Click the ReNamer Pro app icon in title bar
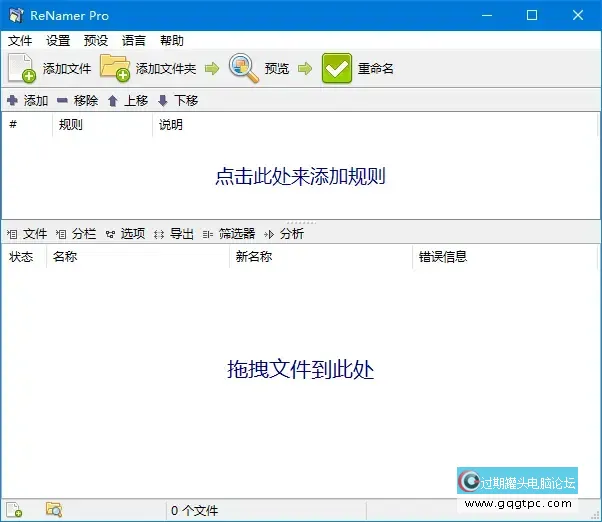Viewport: 602px width, 522px height. [16, 15]
